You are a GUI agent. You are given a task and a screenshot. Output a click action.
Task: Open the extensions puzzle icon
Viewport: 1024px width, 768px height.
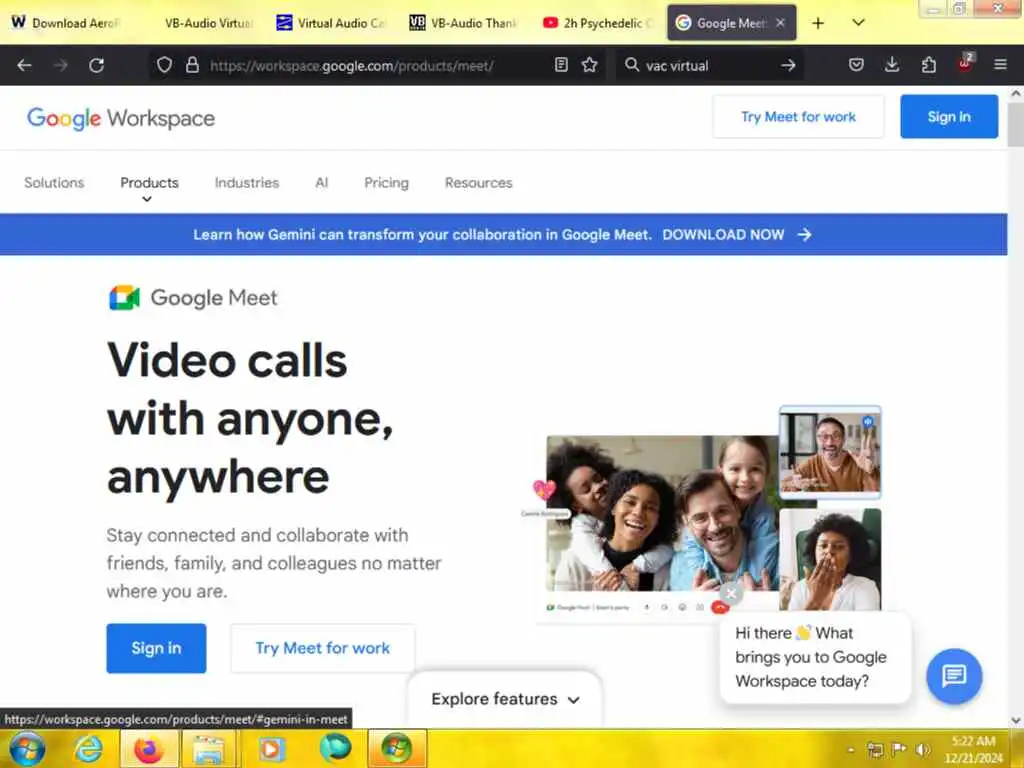(929, 65)
